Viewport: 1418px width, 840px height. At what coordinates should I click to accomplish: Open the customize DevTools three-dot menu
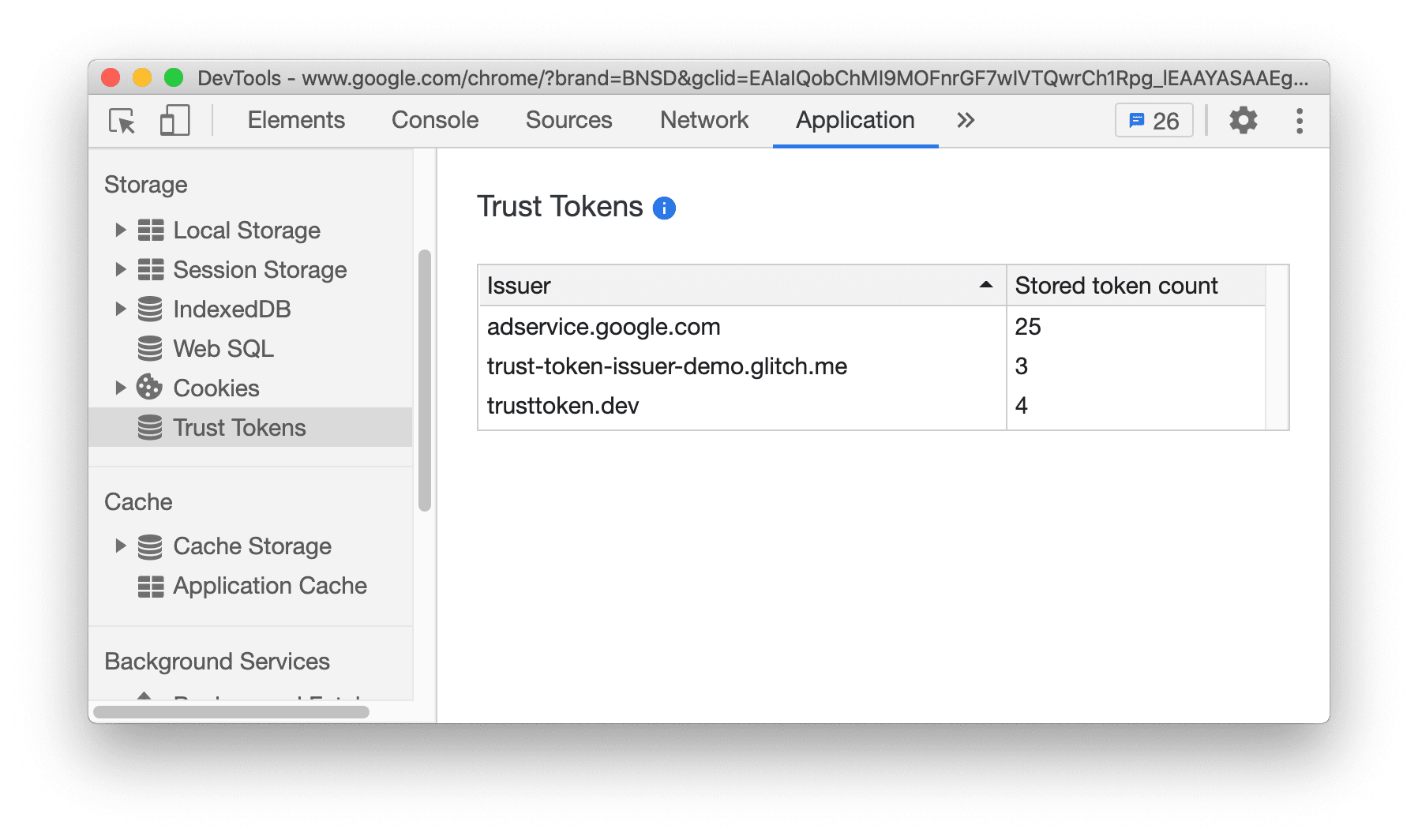coord(1299,120)
